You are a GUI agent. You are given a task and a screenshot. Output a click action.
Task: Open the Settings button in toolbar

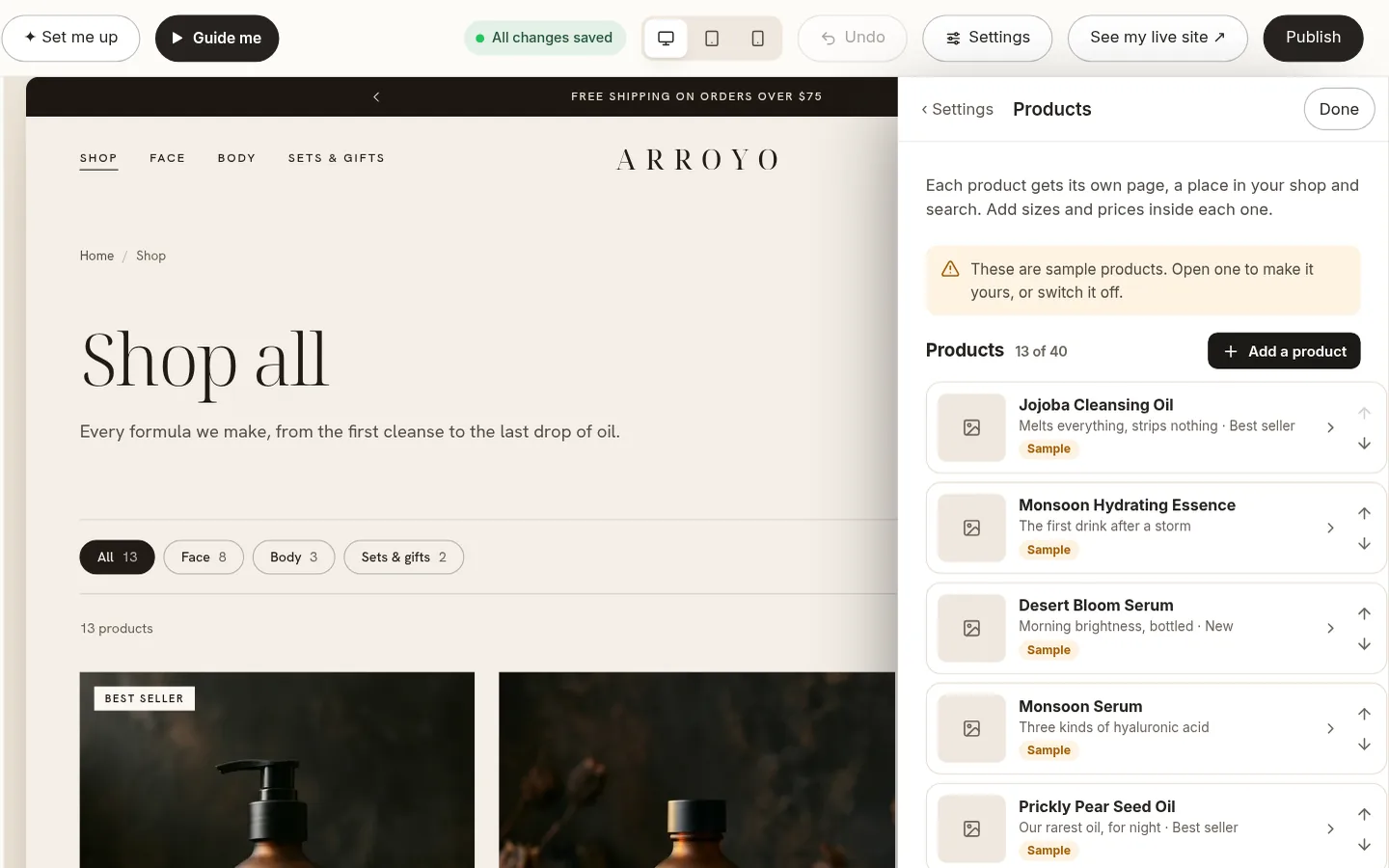point(987,38)
